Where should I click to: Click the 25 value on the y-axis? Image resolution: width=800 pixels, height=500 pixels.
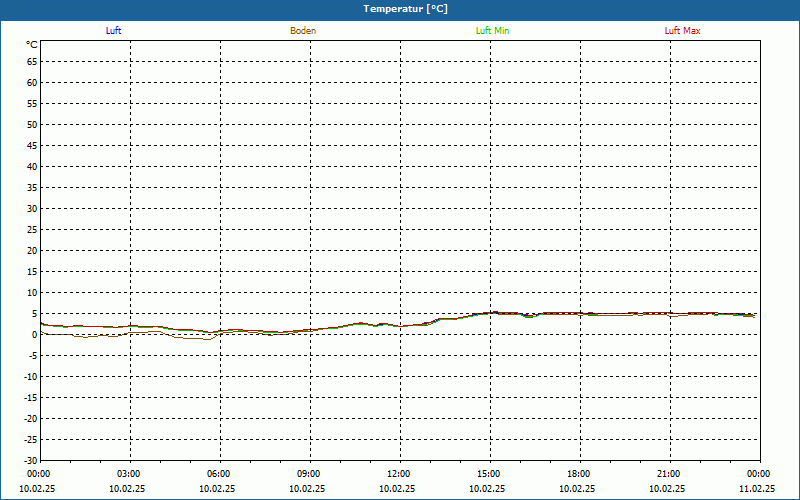[32, 230]
